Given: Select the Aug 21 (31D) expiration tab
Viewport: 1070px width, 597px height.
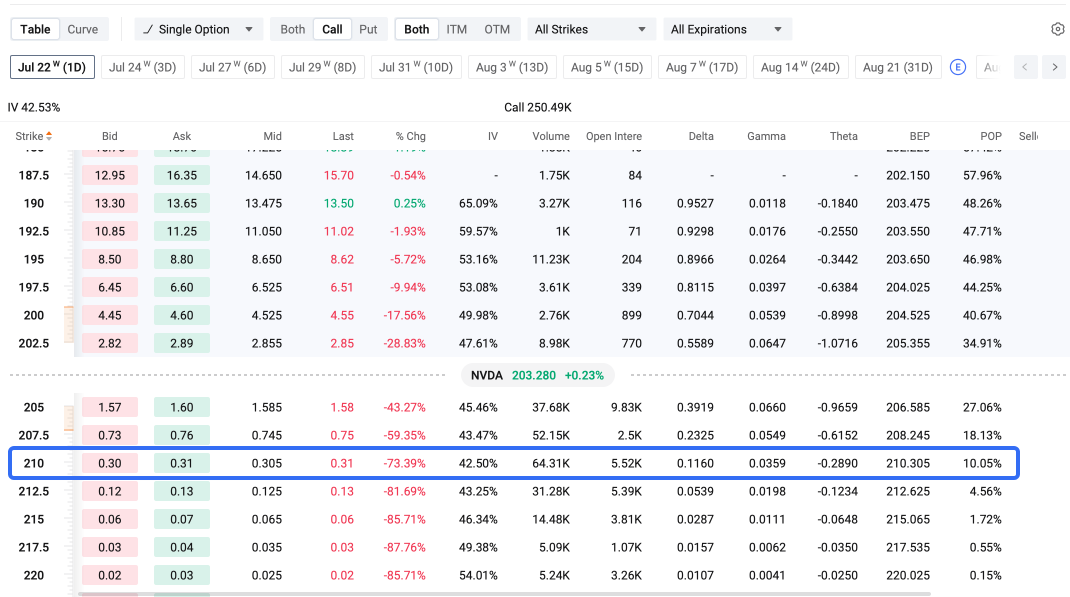Looking at the screenshot, I should (897, 68).
